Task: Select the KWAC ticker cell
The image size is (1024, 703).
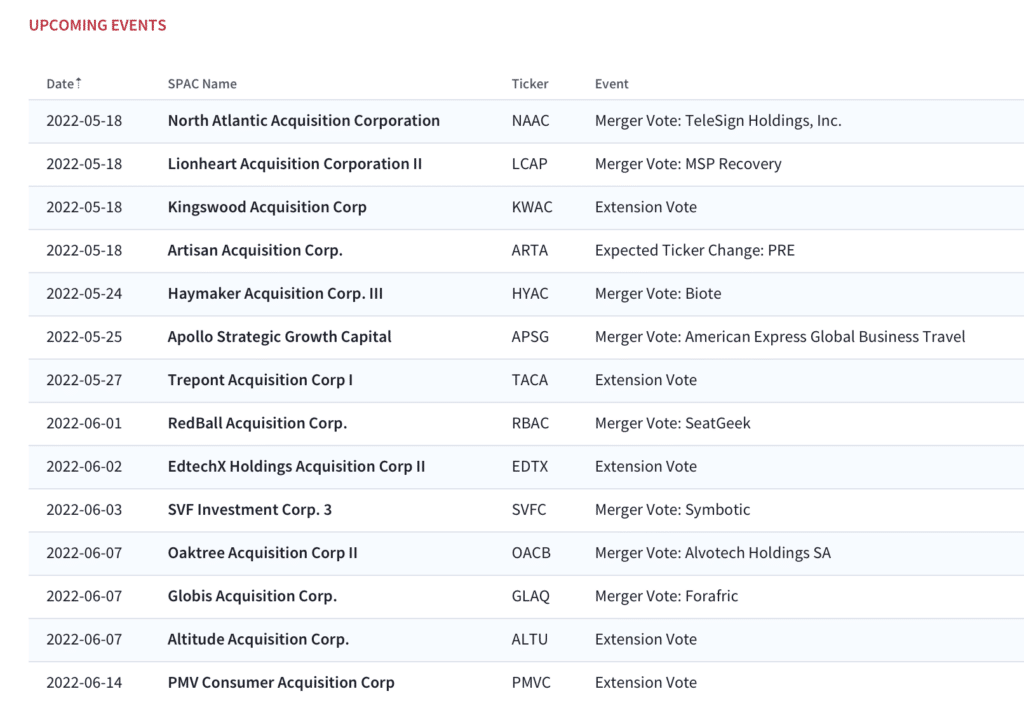Action: pos(532,207)
